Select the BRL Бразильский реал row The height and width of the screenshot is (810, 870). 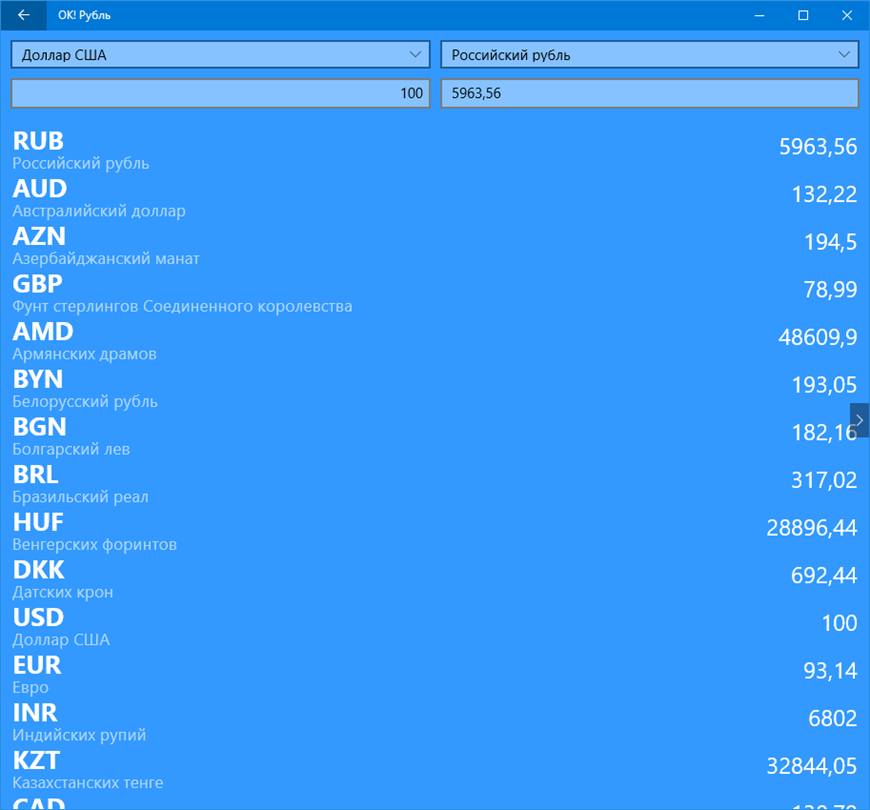435,483
